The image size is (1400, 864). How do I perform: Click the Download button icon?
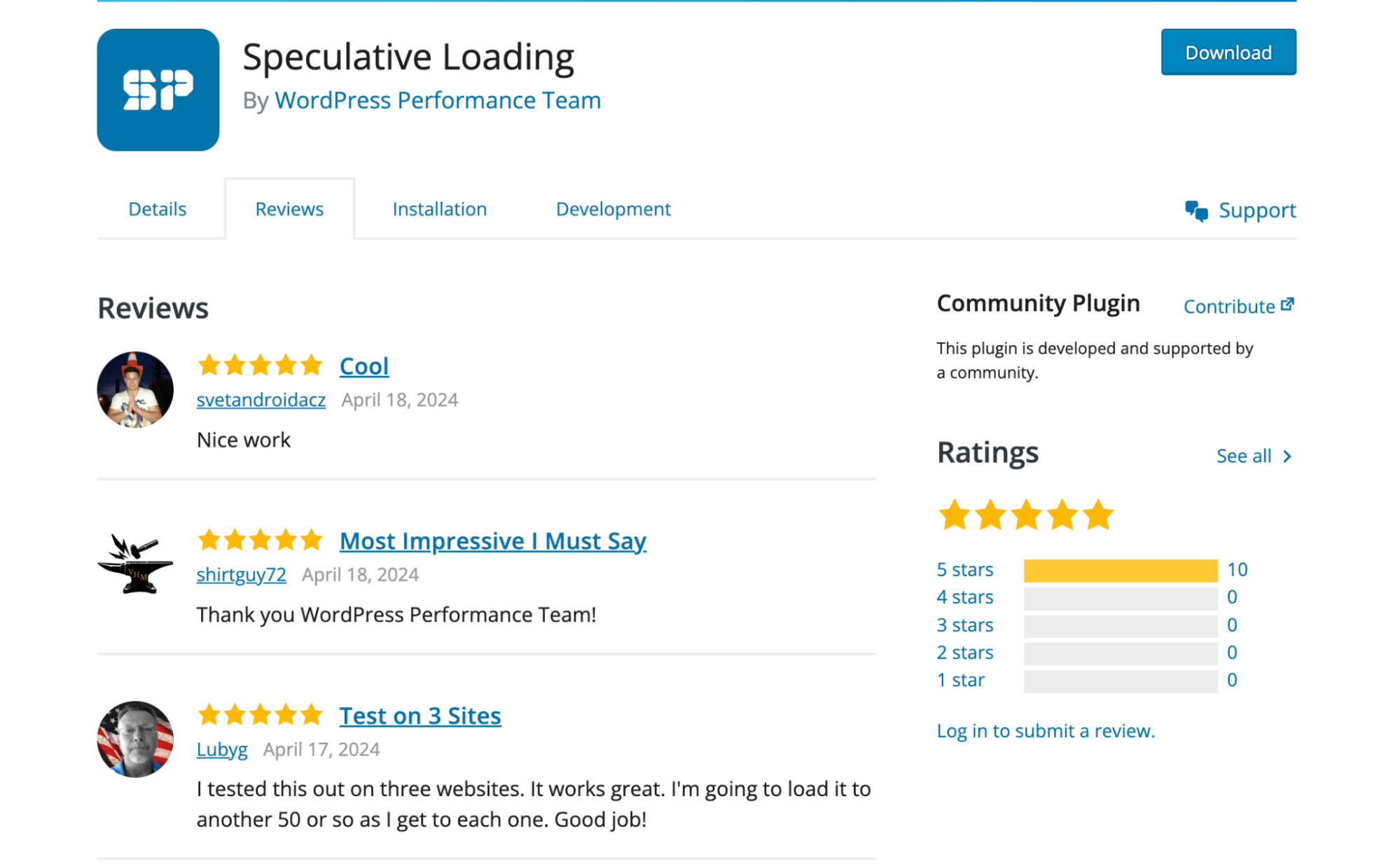tap(1228, 52)
